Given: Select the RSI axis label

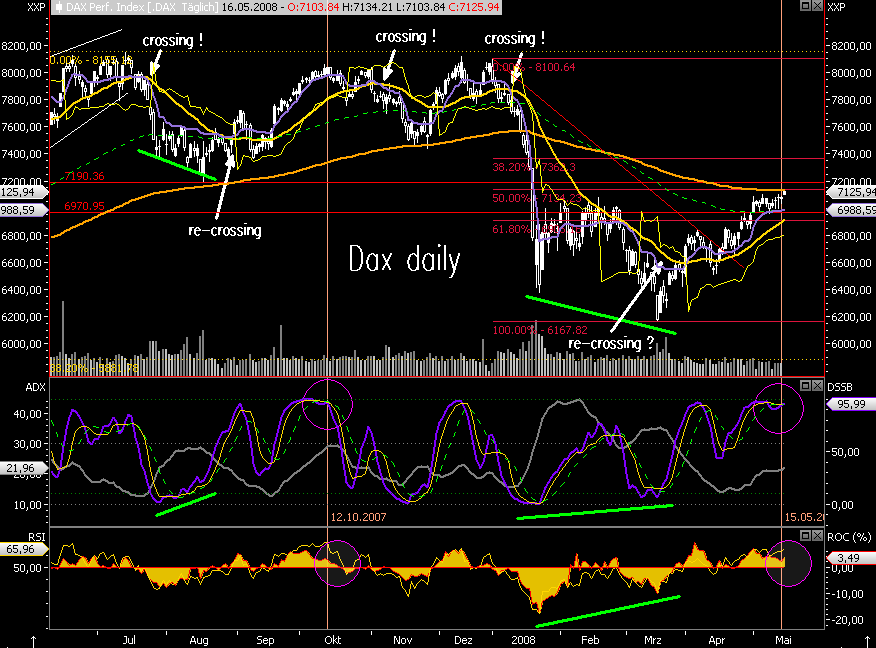Looking at the screenshot, I should [37, 537].
